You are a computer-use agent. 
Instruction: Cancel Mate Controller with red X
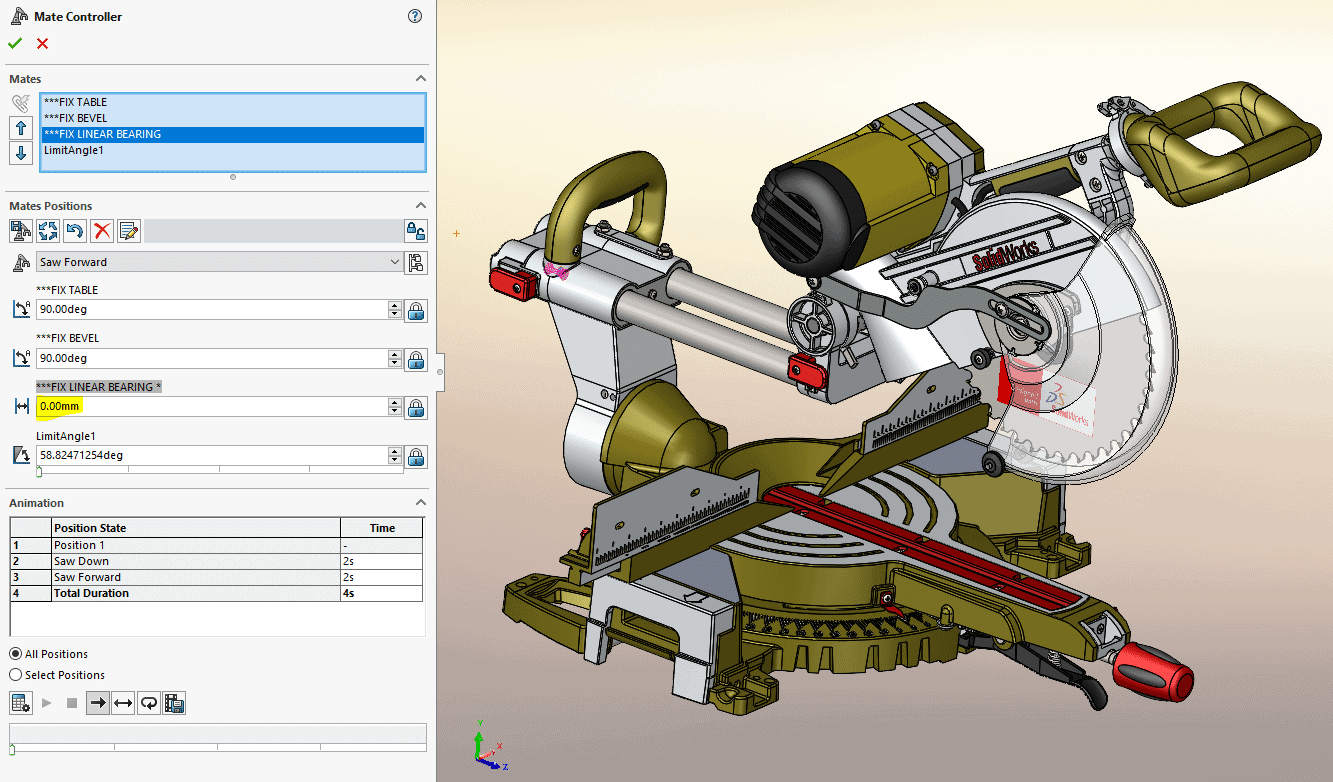coord(42,43)
